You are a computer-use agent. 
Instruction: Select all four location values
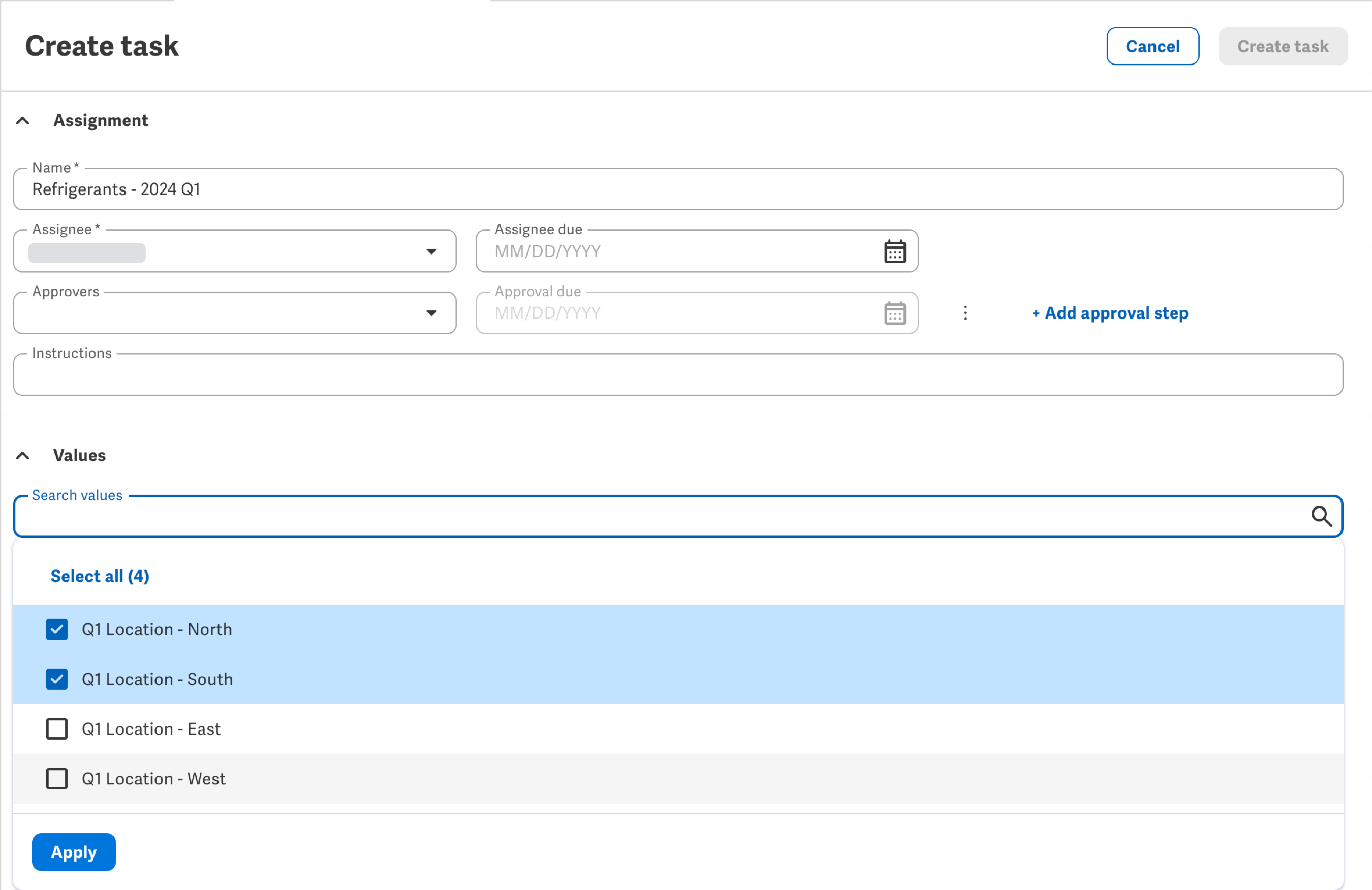99,575
